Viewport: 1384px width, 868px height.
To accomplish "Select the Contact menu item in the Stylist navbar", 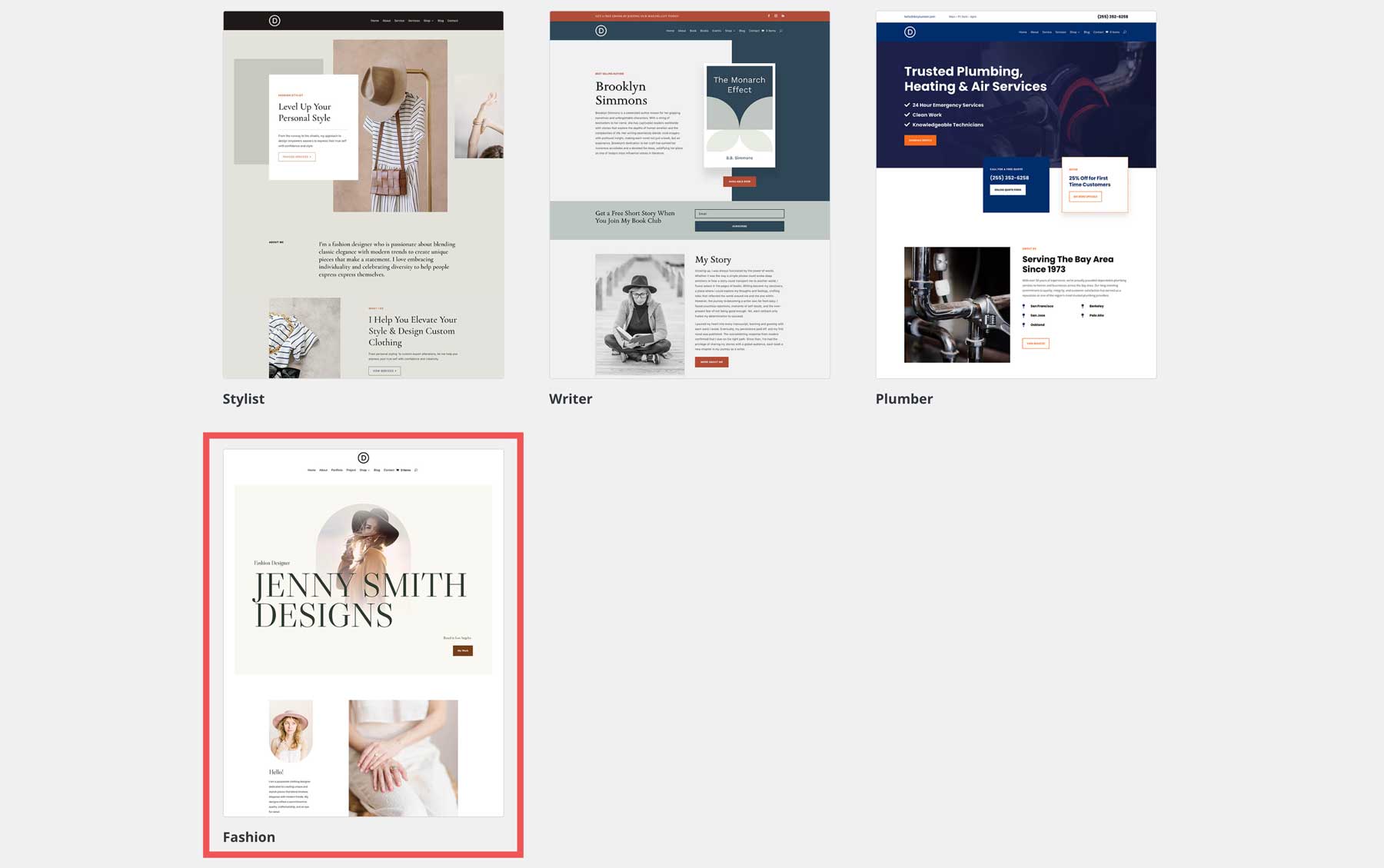I will point(453,21).
